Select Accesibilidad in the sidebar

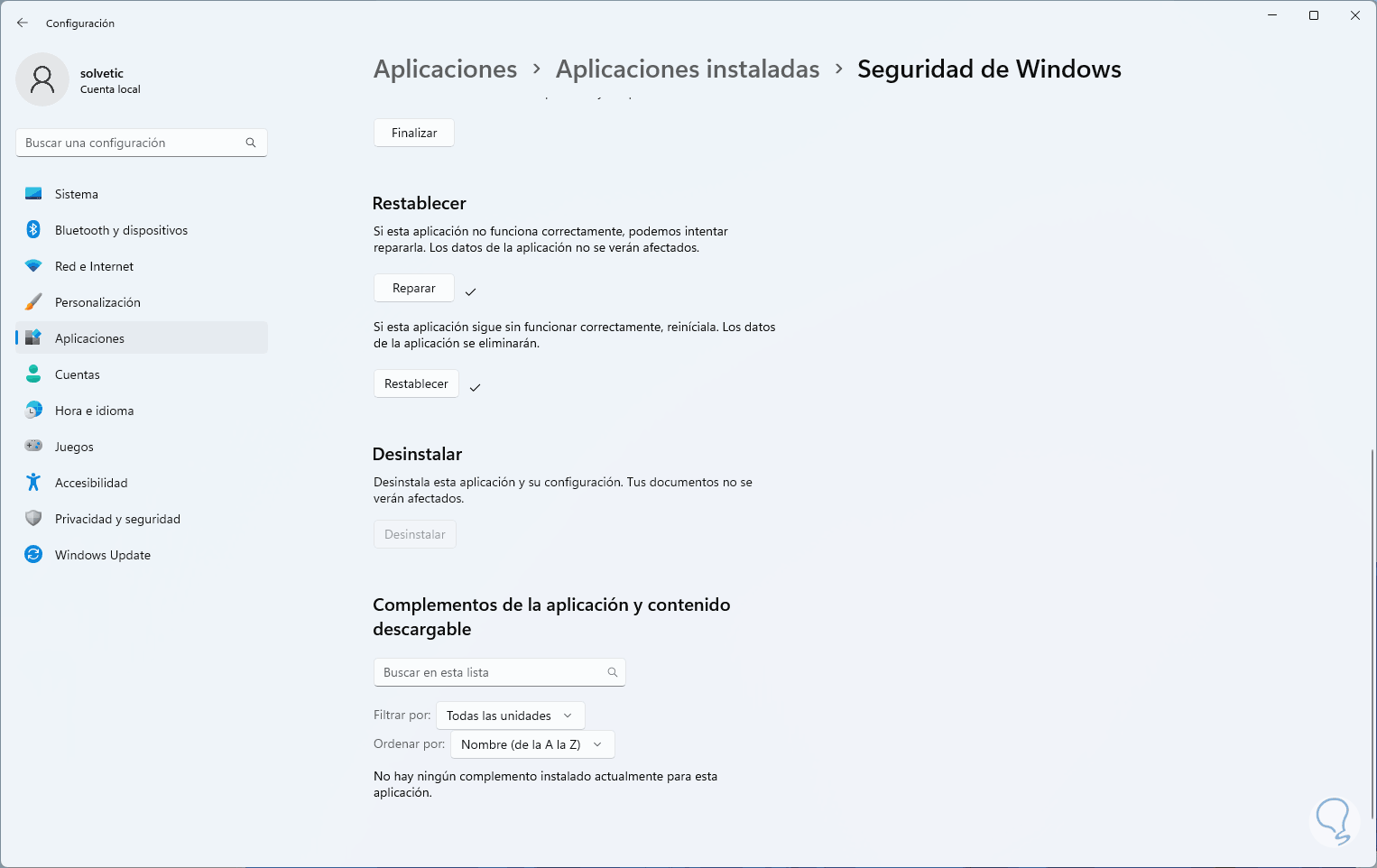[142, 483]
